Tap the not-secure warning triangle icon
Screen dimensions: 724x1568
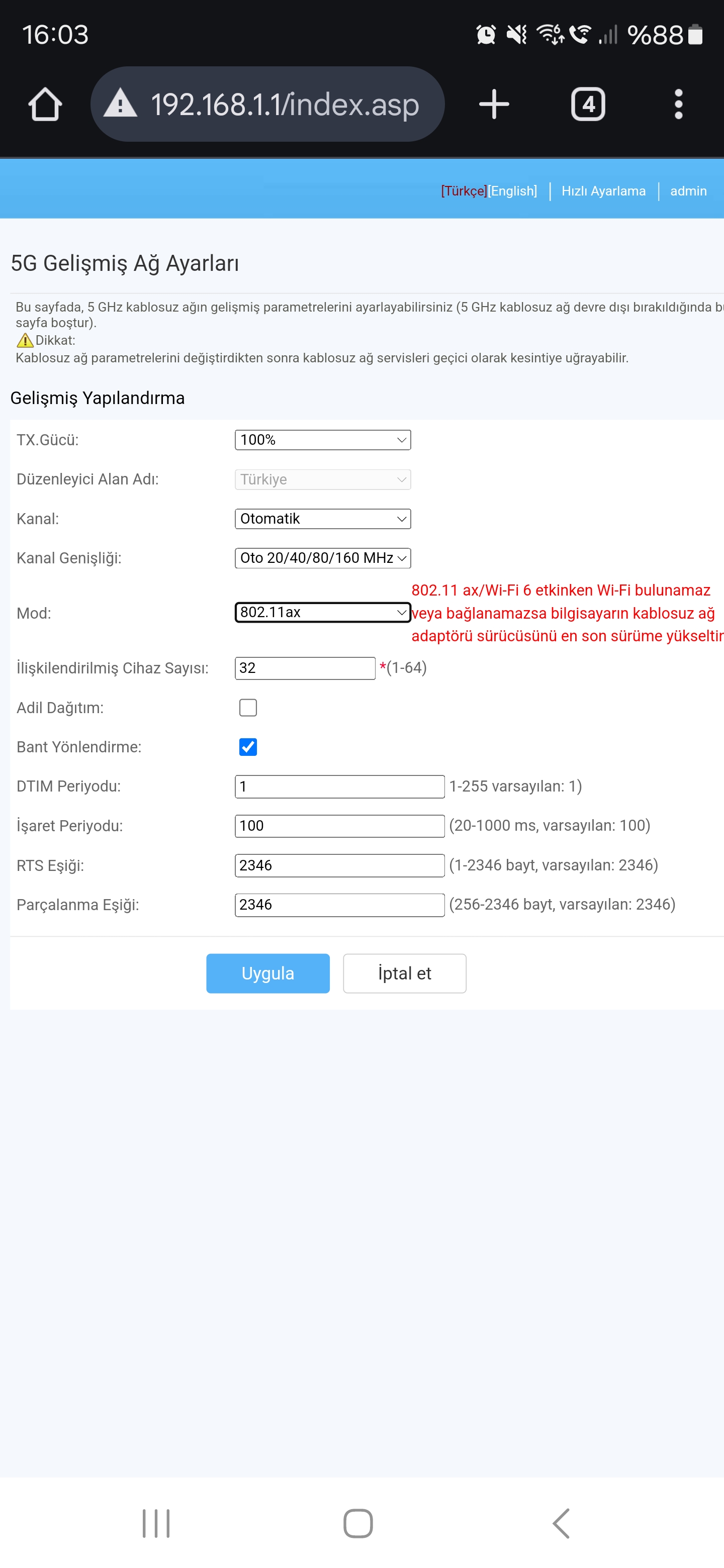121,103
